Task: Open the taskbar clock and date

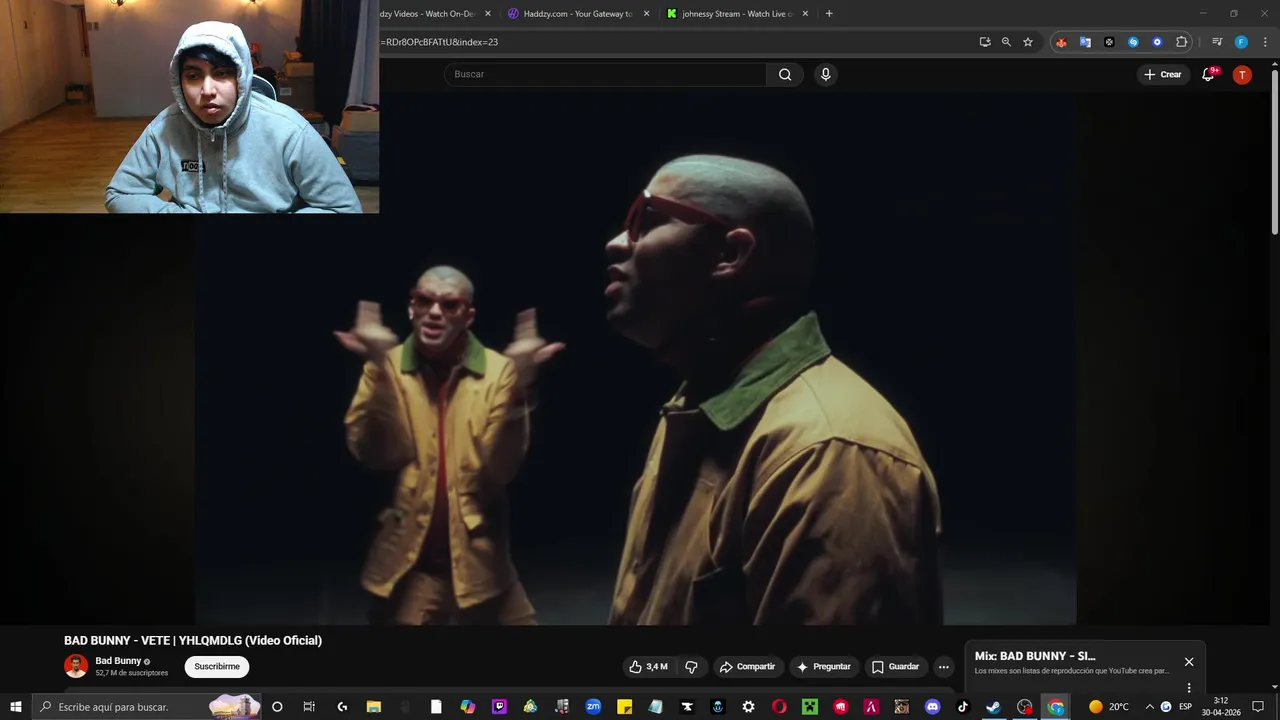Action: pyautogui.click(x=1221, y=707)
